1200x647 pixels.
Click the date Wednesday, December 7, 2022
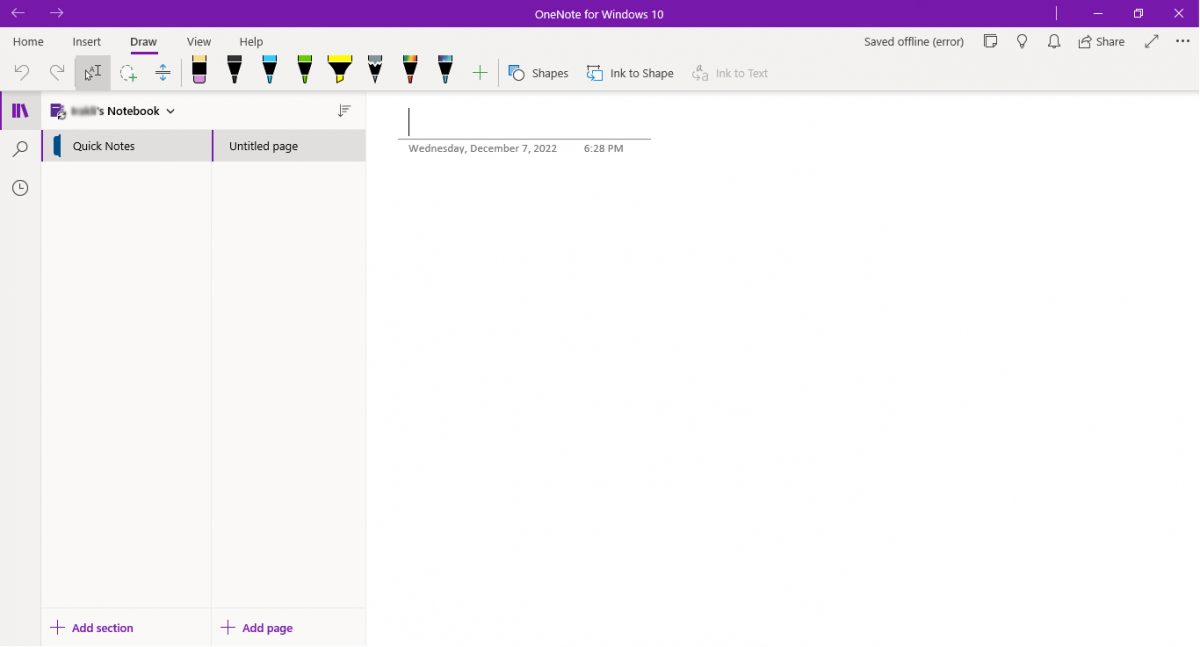pos(483,148)
